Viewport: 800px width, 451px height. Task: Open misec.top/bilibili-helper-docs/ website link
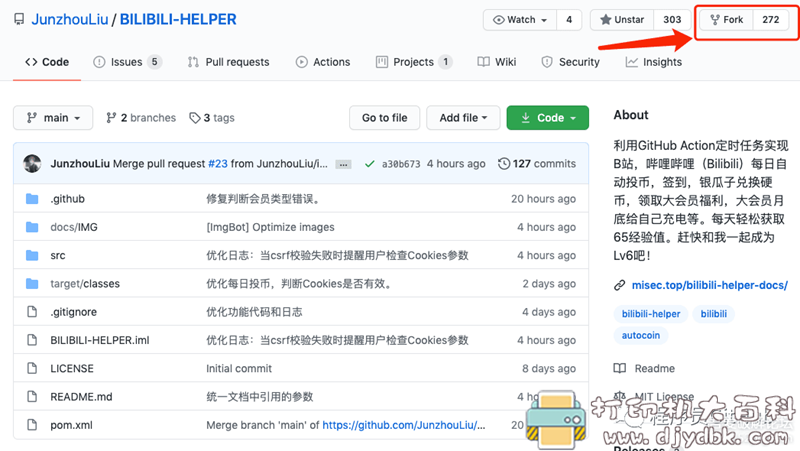pos(710,285)
